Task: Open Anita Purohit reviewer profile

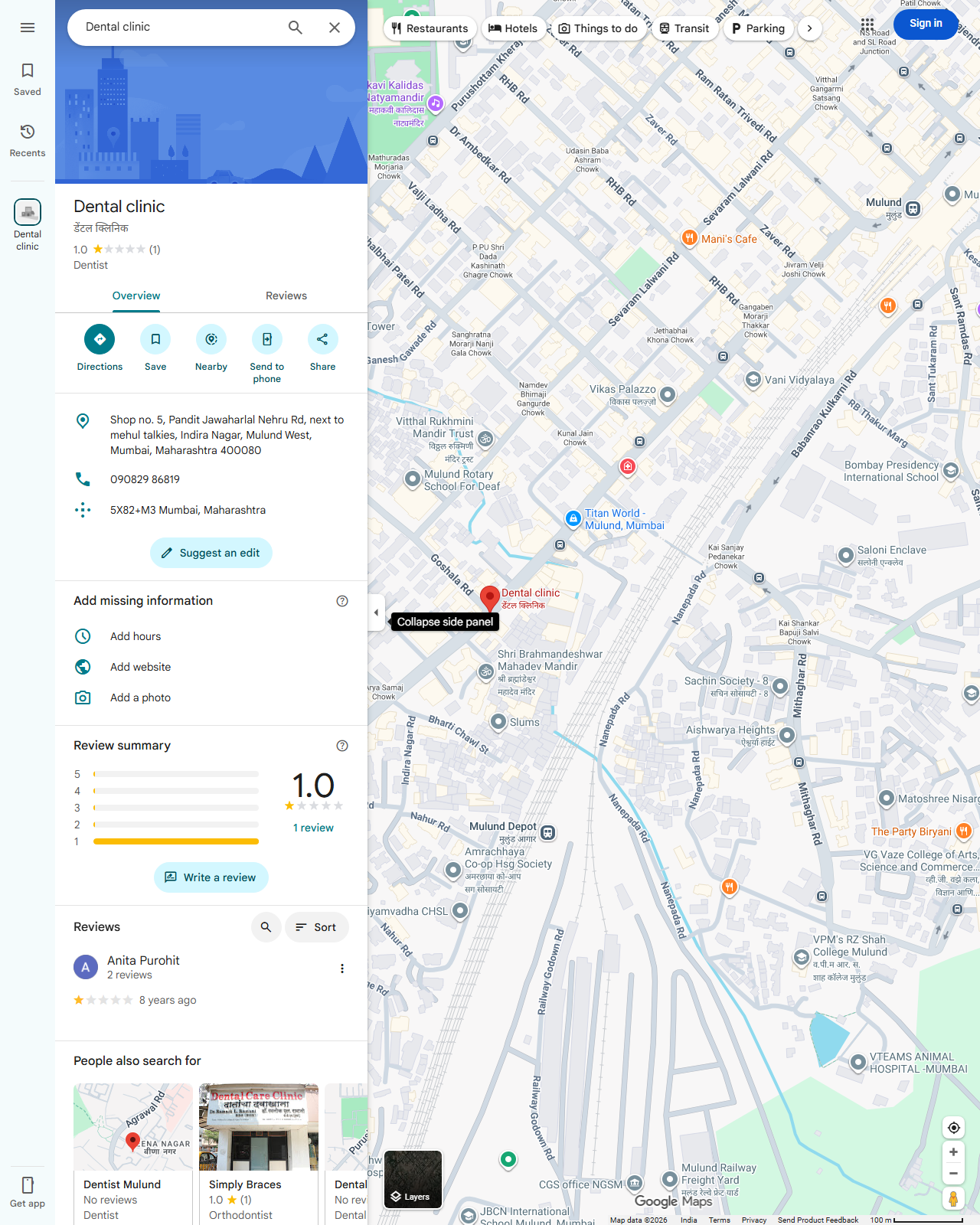Action: [x=143, y=960]
